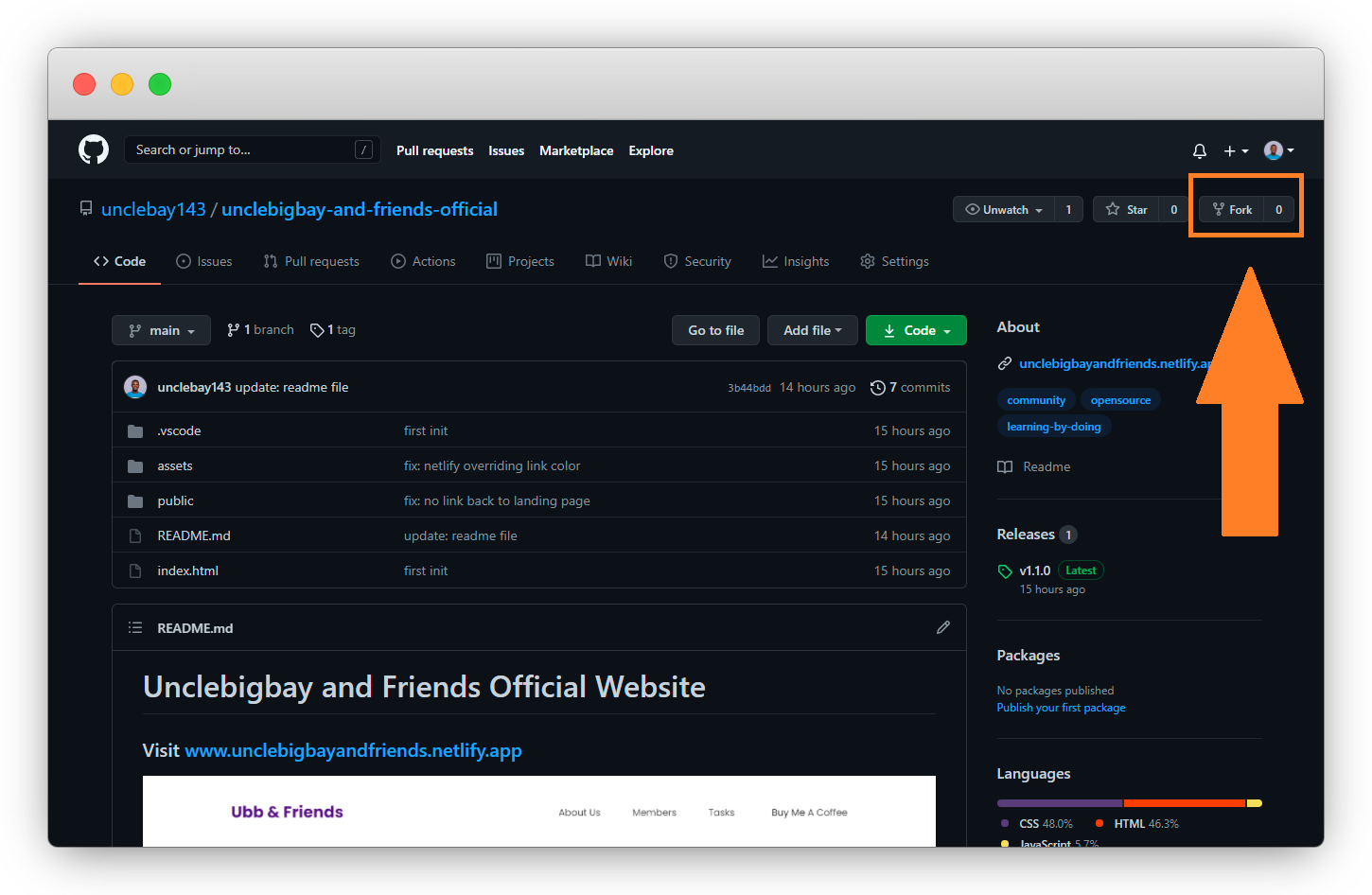The height and width of the screenshot is (895, 1372).
Task: Click the purple CSS segment of language bar
Action: (x=1060, y=803)
